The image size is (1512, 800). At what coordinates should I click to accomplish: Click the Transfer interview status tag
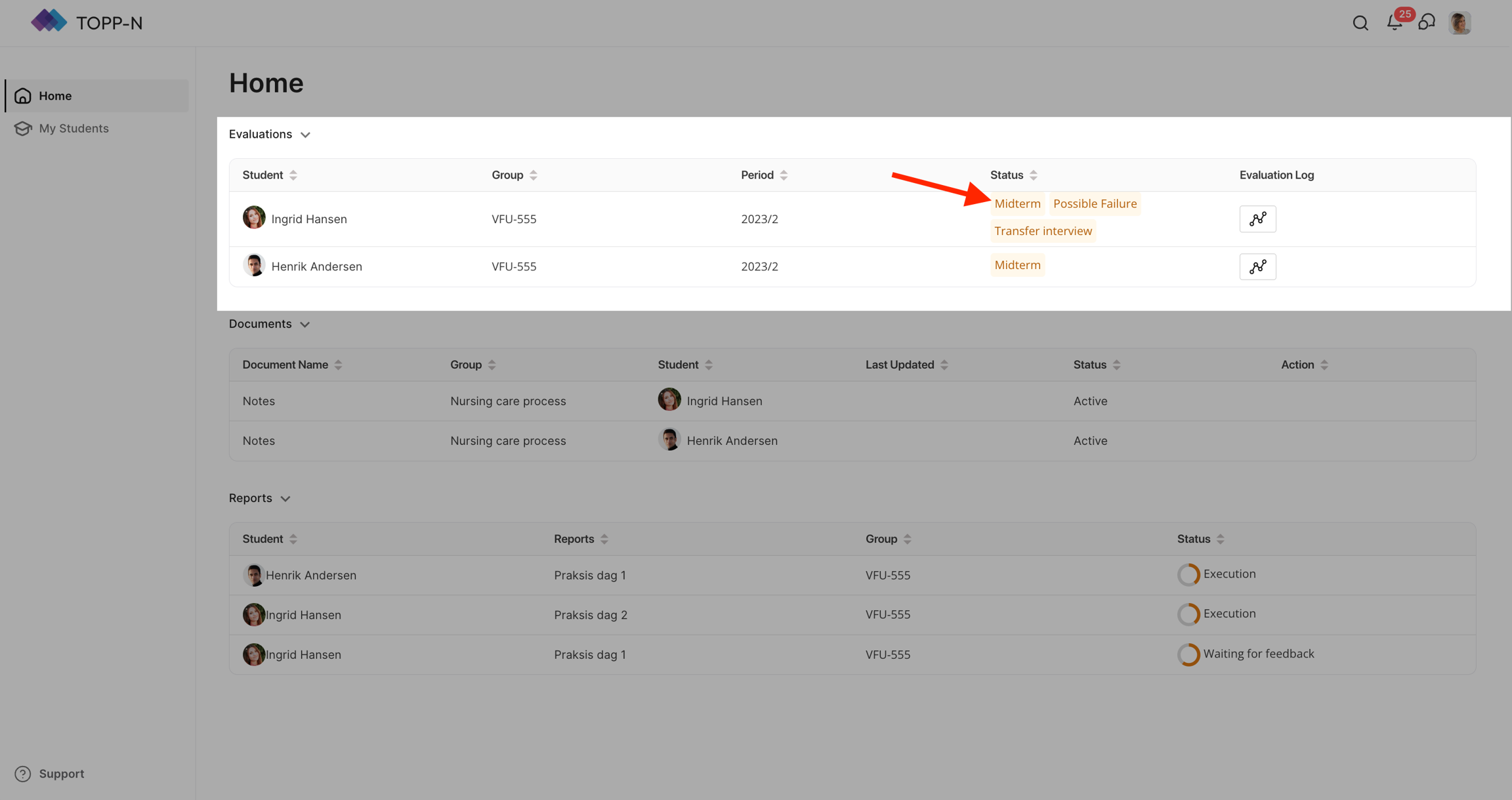pos(1043,231)
